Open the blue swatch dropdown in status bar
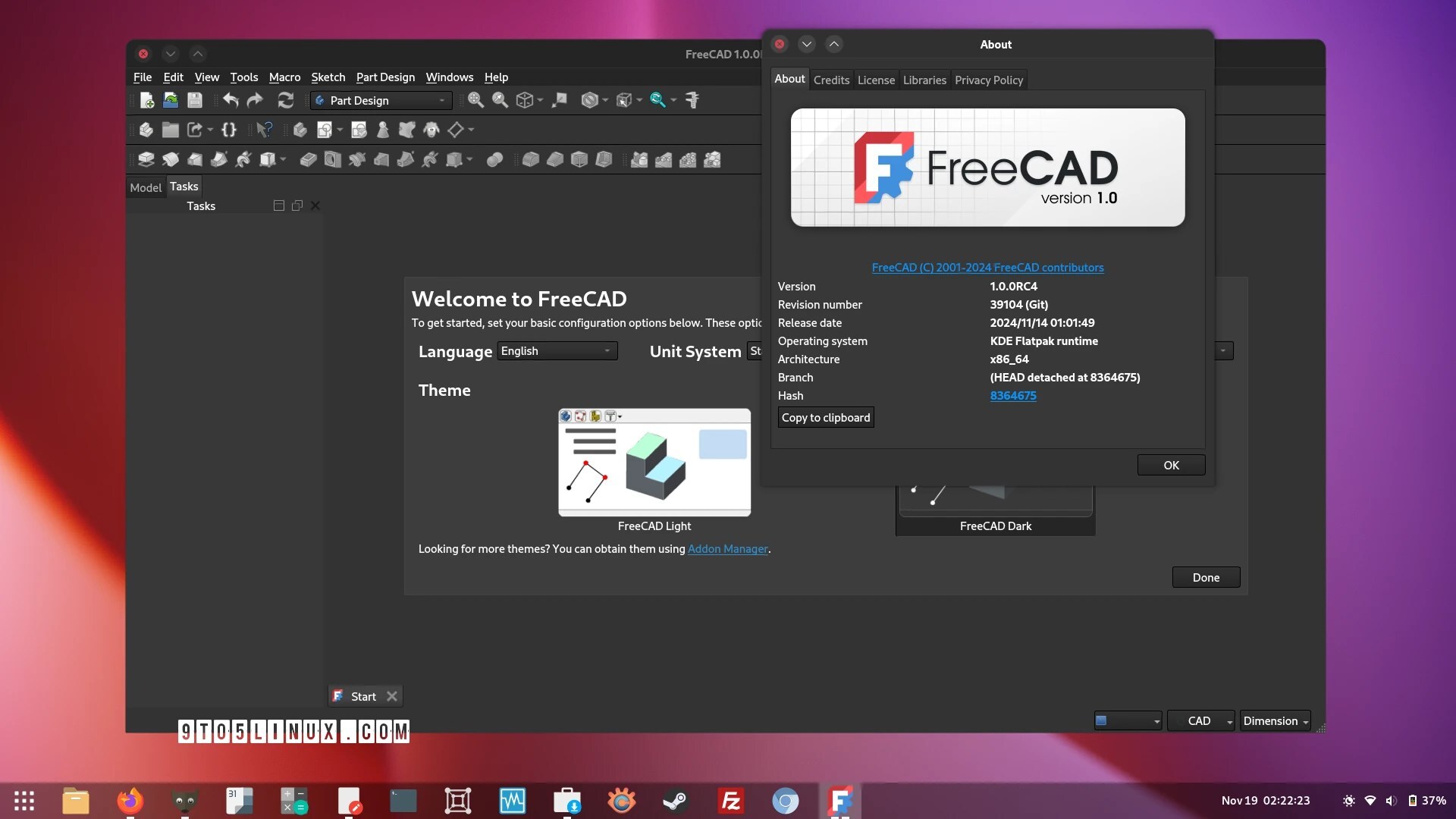Screen dimensions: 1456x819 [x=1128, y=720]
